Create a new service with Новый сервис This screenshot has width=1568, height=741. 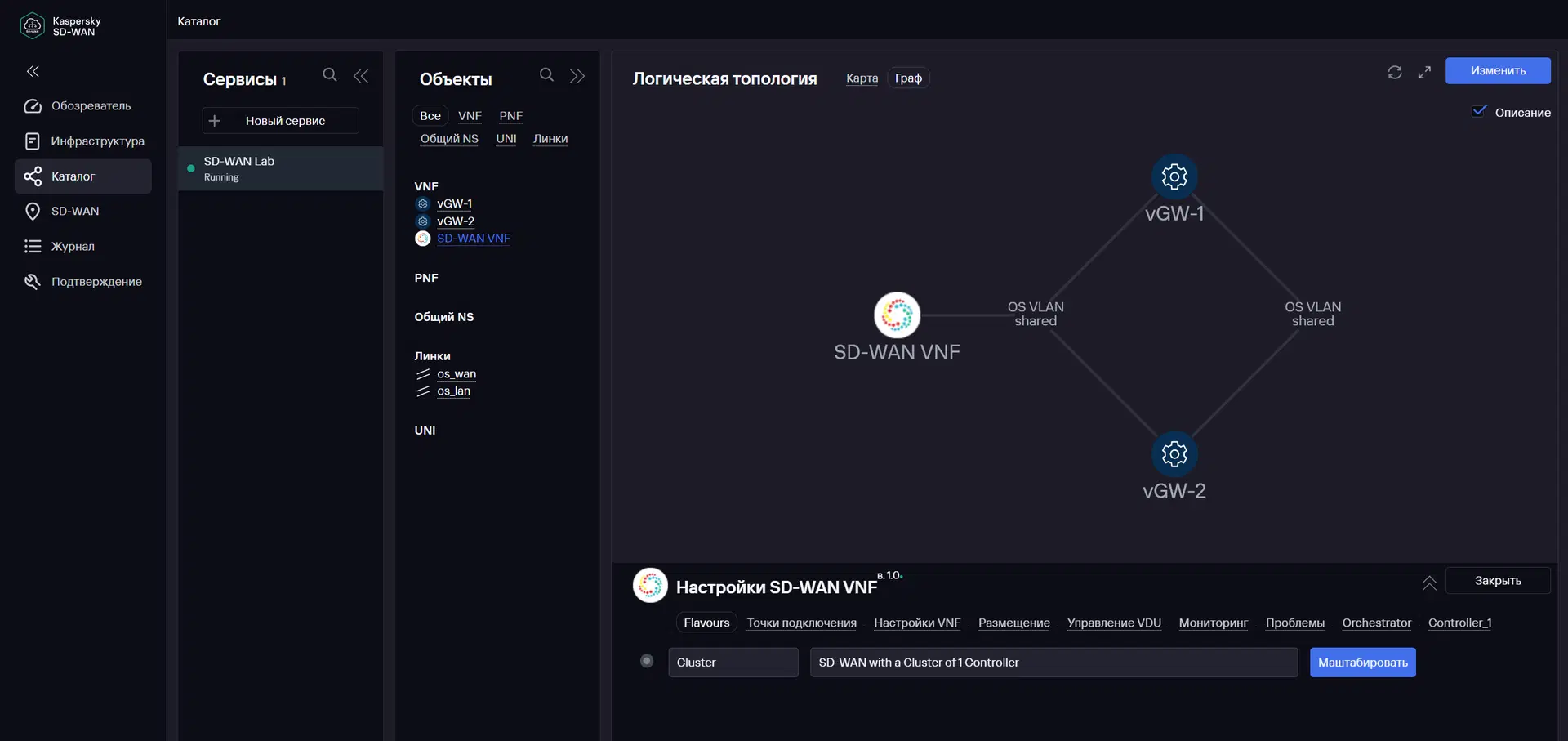click(280, 121)
